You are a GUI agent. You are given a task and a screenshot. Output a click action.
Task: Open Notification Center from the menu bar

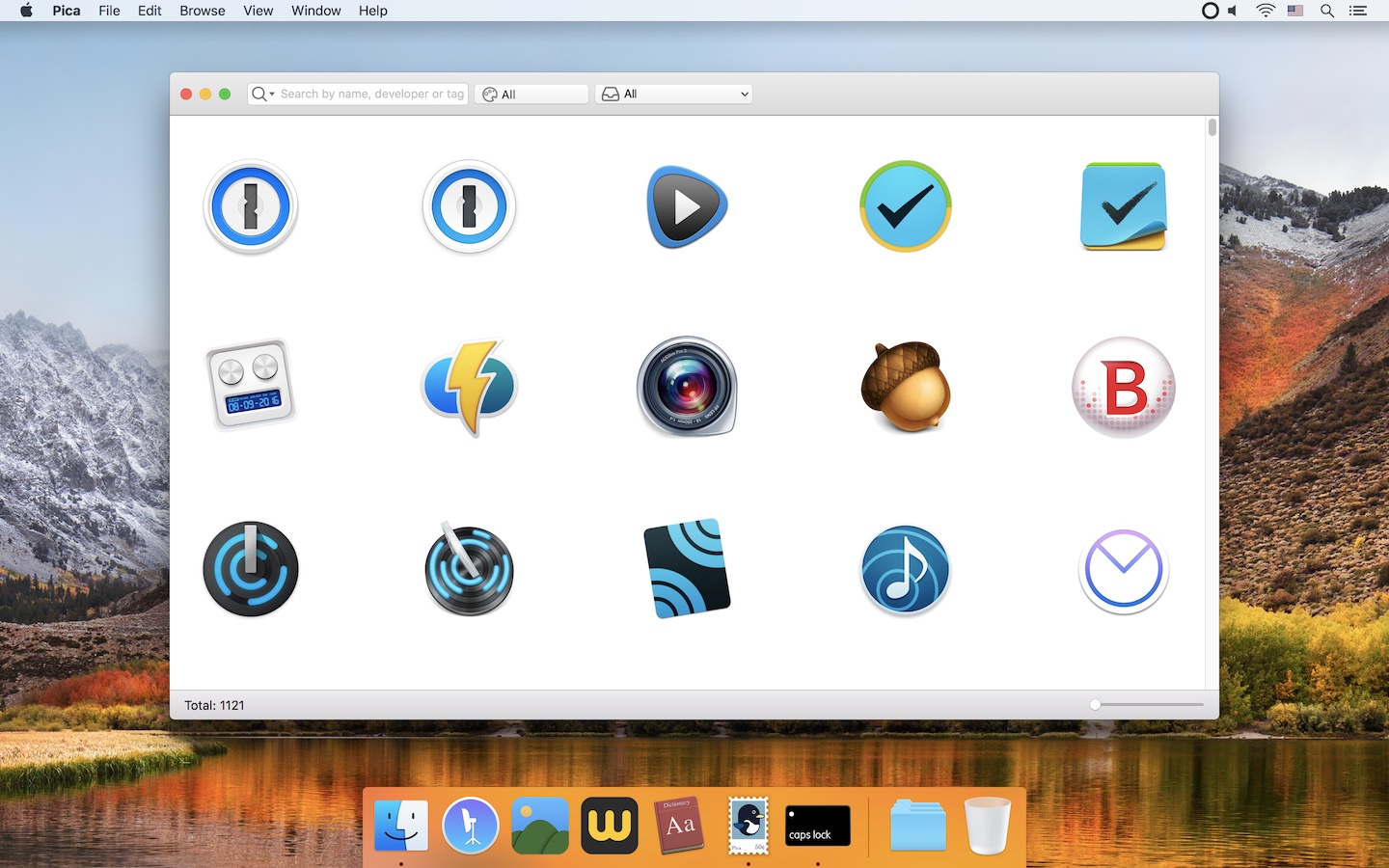coord(1358,11)
